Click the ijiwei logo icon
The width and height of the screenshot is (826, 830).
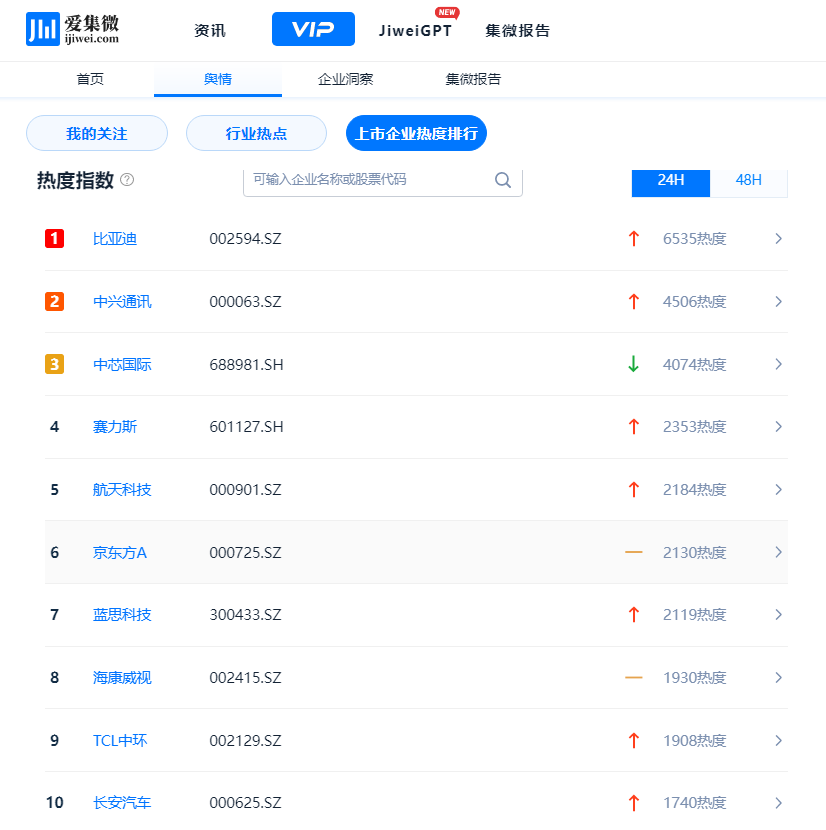[x=43, y=30]
